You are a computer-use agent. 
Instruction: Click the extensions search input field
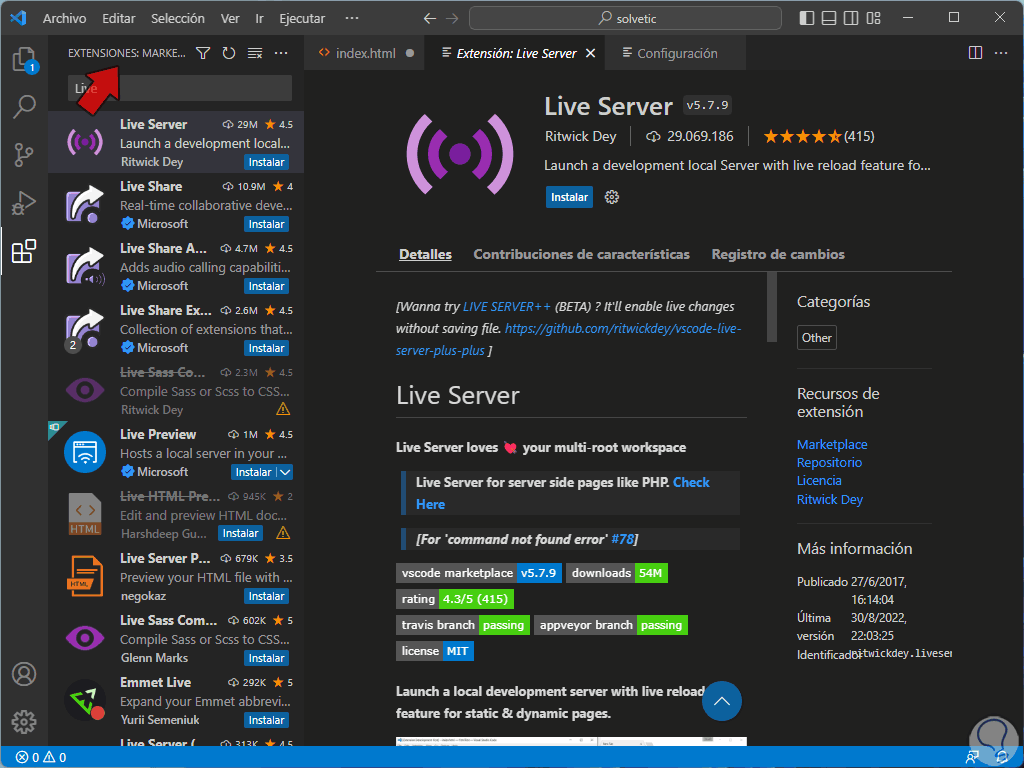tap(180, 88)
